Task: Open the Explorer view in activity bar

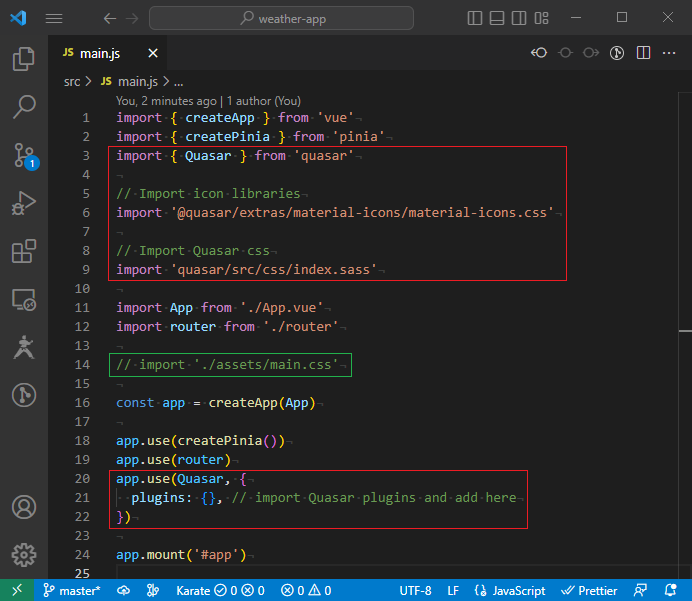Action: [24, 59]
